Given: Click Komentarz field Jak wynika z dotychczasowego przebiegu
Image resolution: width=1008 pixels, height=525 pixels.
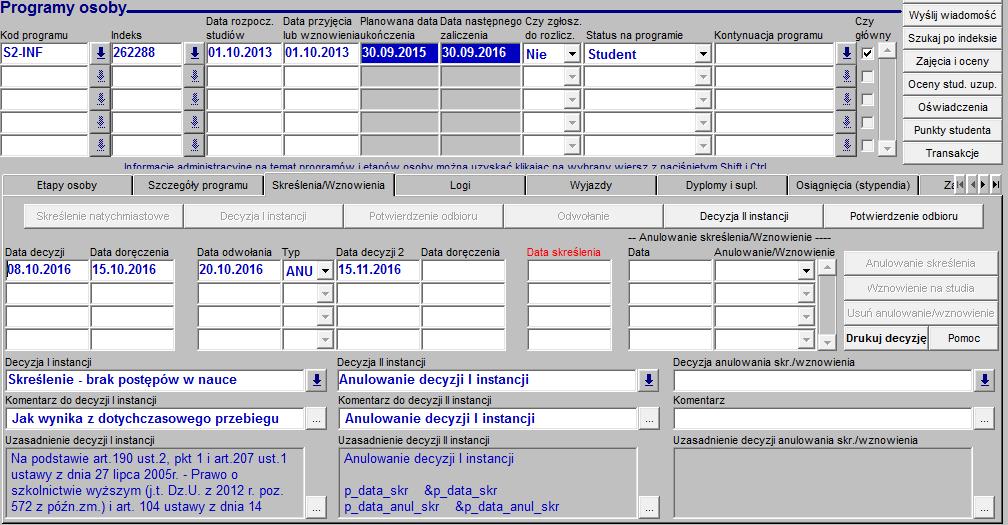Looking at the screenshot, I should pos(155,419).
